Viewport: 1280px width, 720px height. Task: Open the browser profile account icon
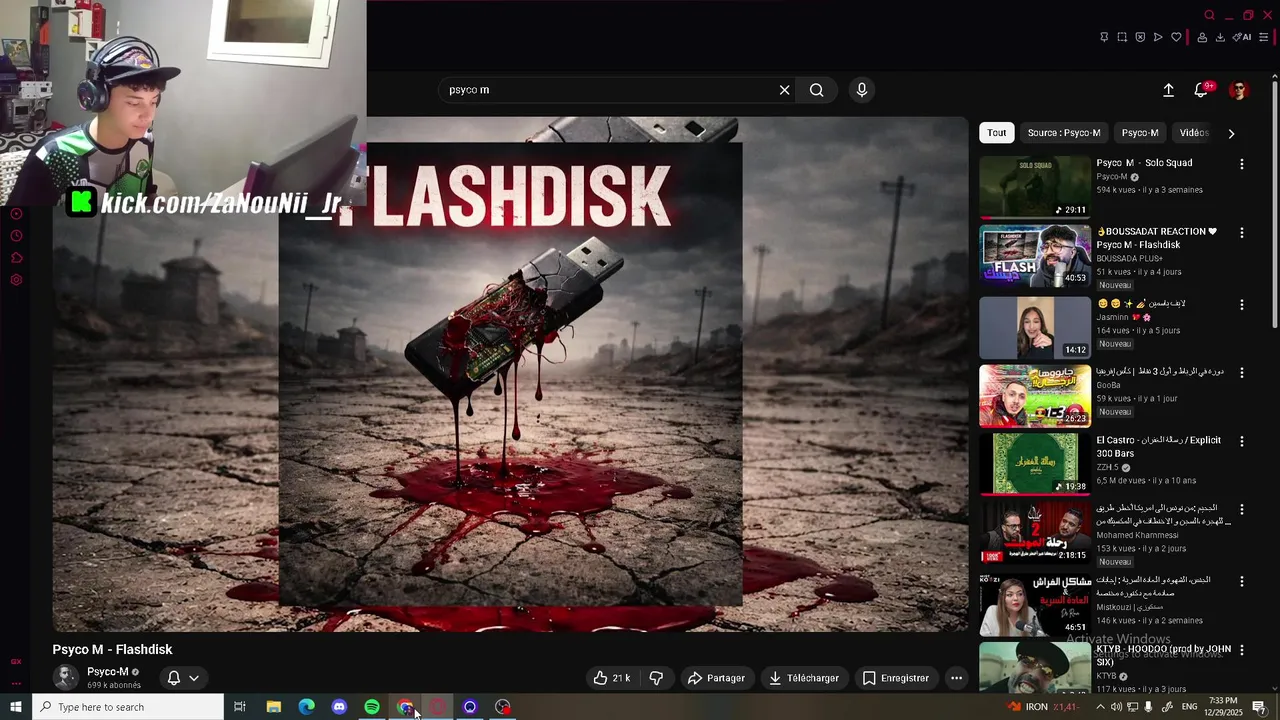1201,37
